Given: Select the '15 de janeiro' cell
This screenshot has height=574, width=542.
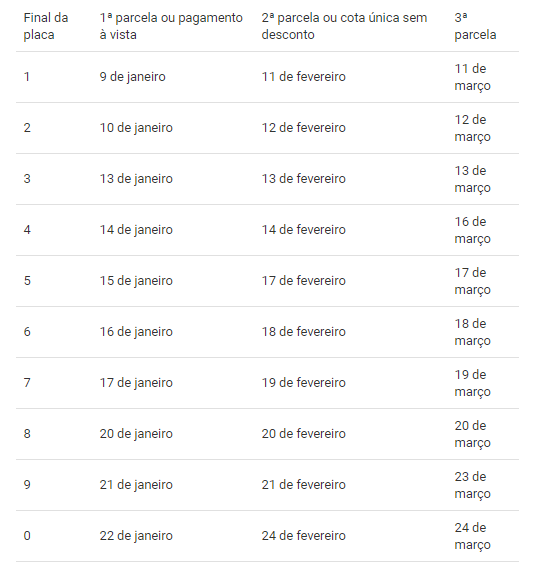Looking at the screenshot, I should [x=136, y=281].
